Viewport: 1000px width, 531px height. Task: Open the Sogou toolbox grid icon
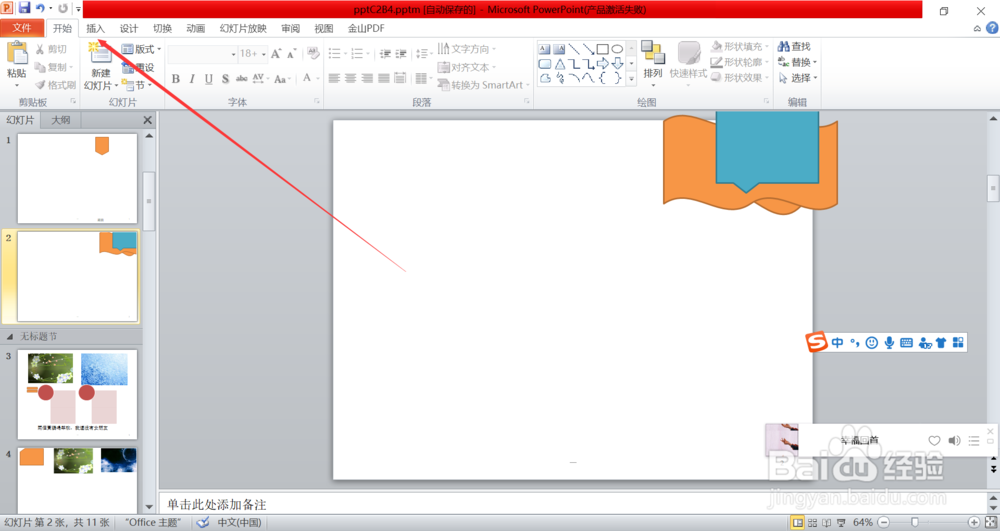coord(958,342)
